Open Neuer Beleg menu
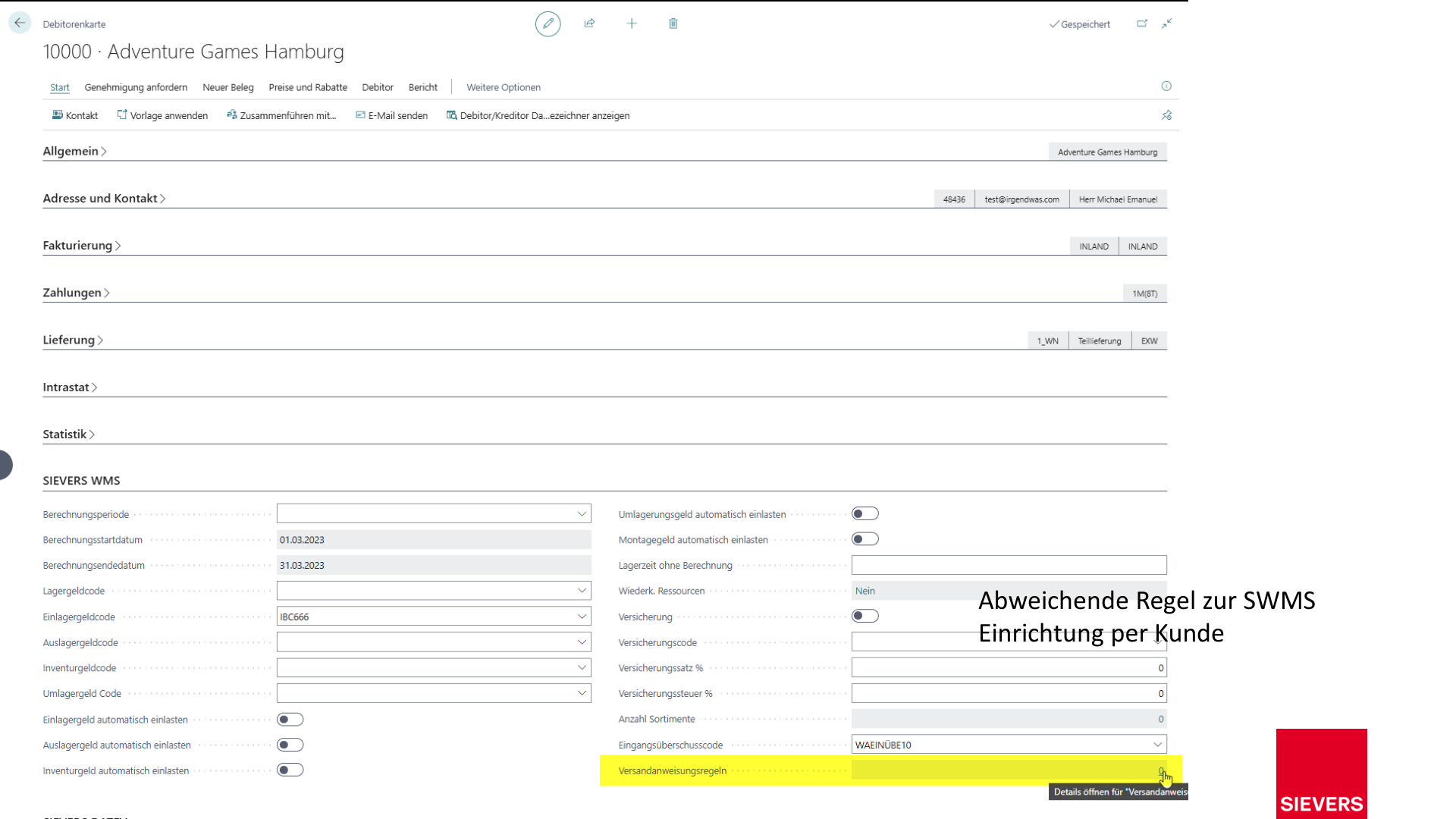The width and height of the screenshot is (1456, 819). click(227, 87)
